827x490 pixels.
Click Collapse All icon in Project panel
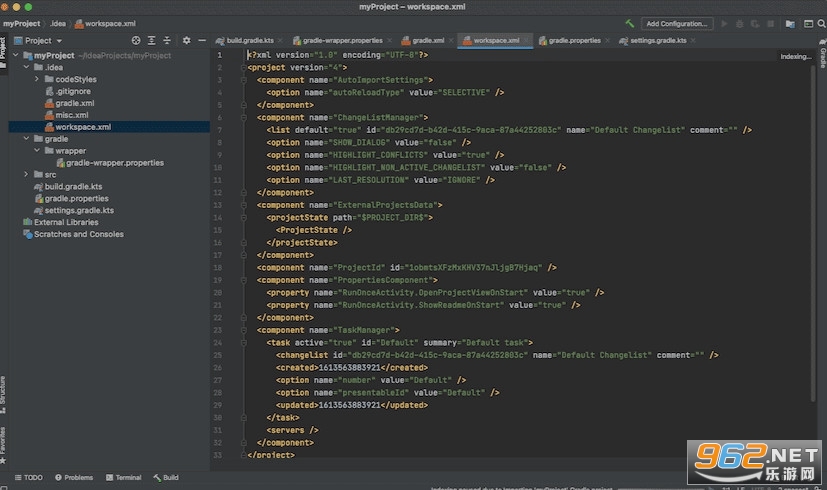(x=167, y=41)
